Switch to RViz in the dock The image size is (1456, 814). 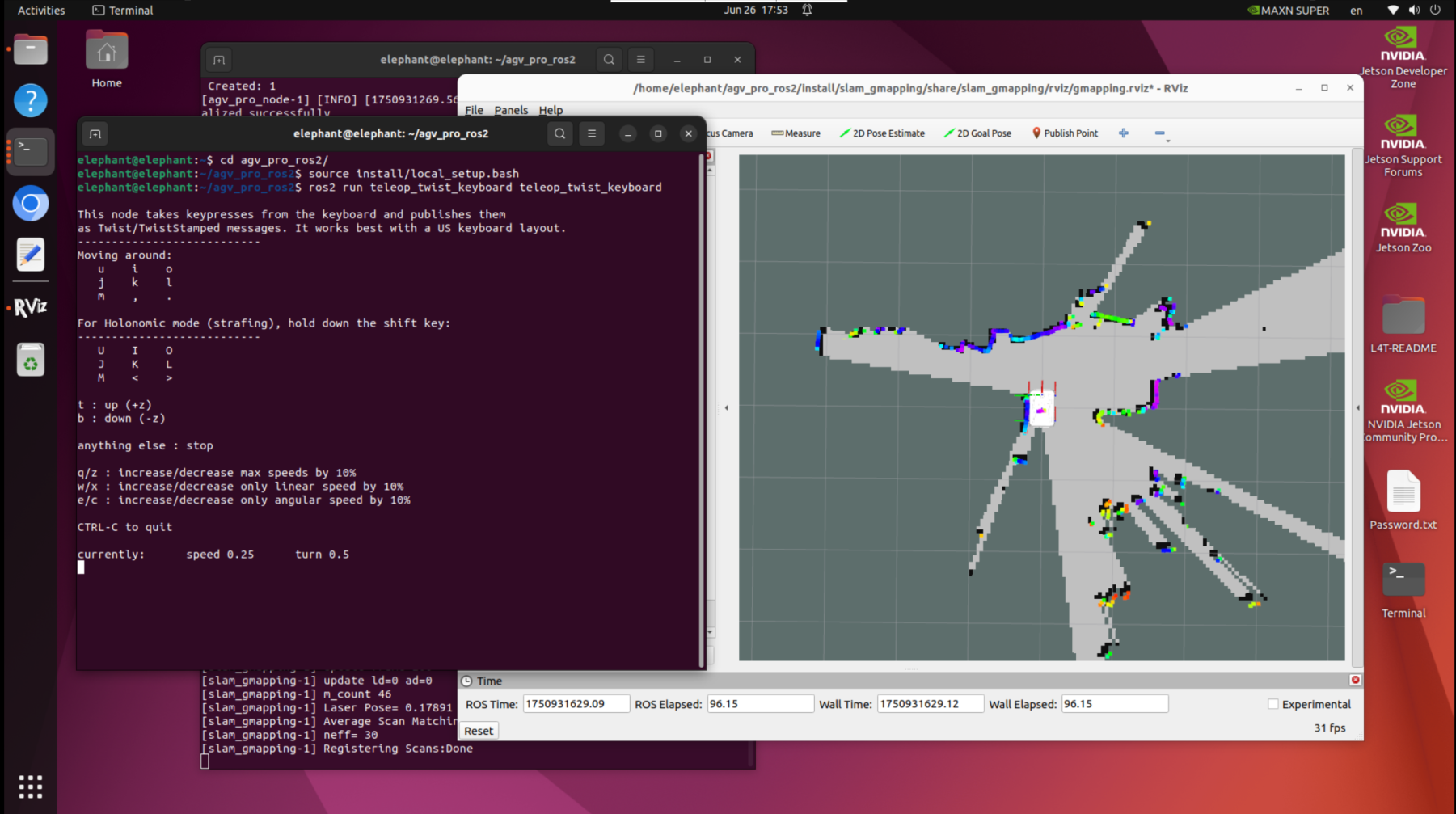coord(31,307)
